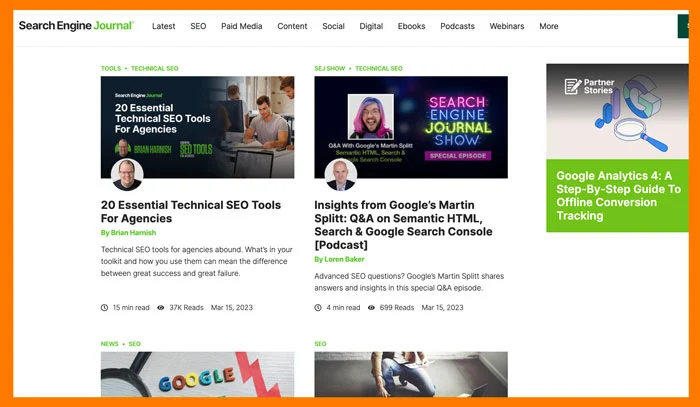
Task: Click the TOOLS category tag
Action: pyautogui.click(x=111, y=68)
